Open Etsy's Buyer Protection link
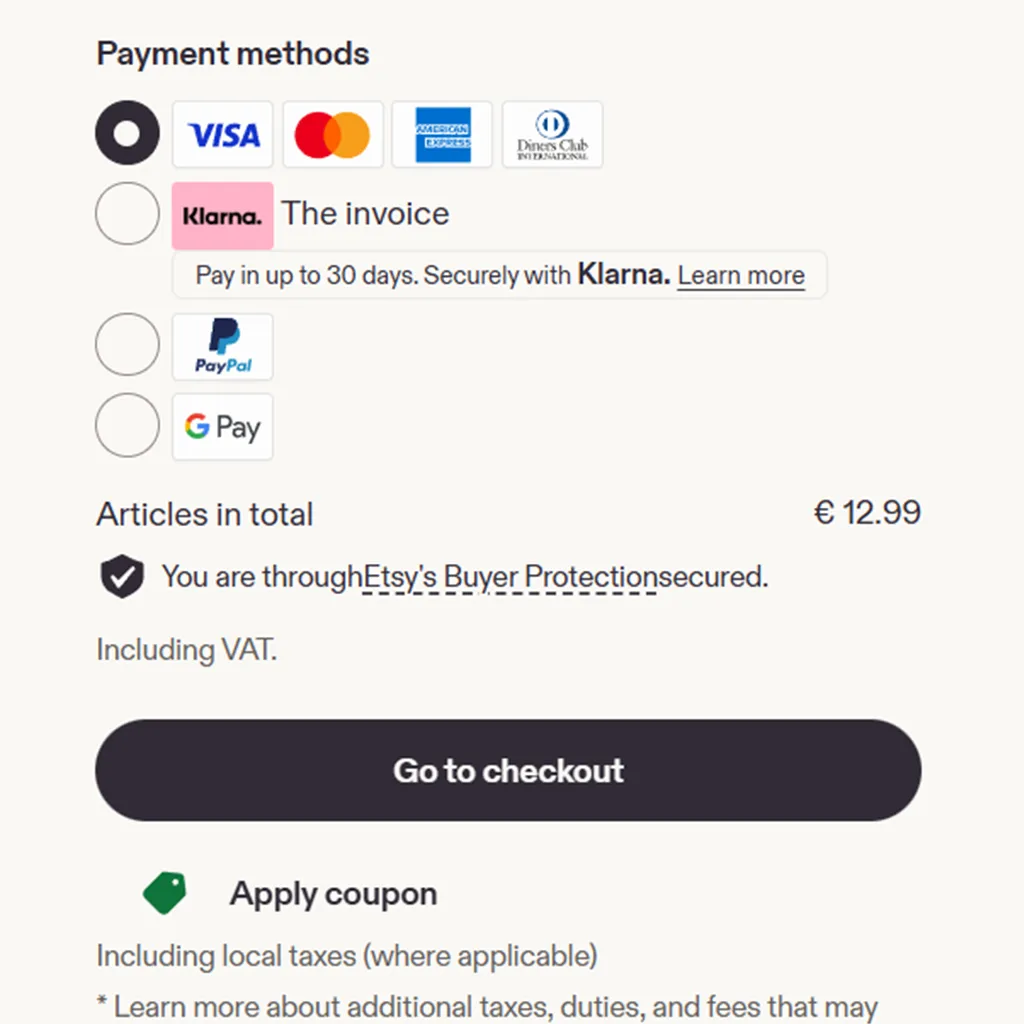1024x1024 pixels. pos(510,577)
